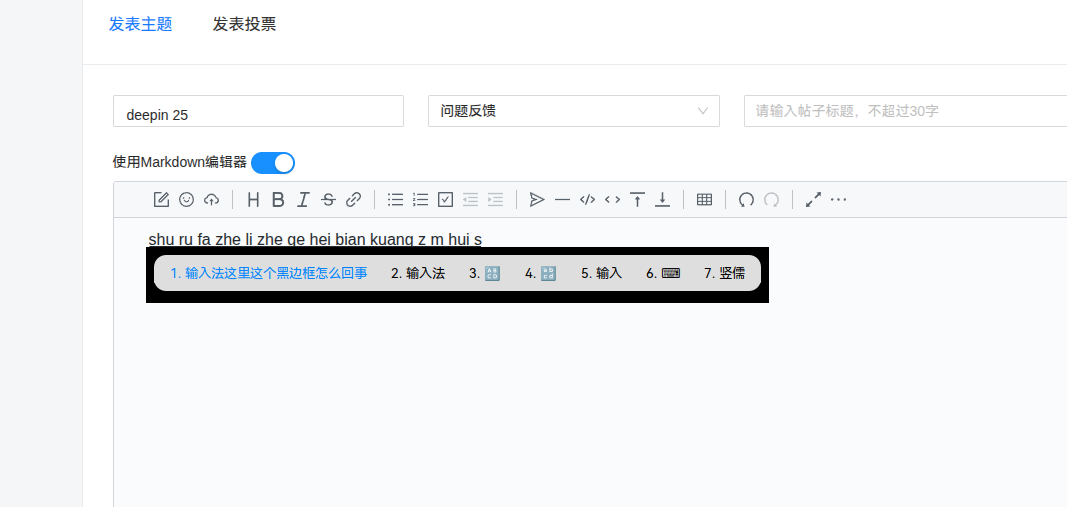Viewport: 1067px width, 507px height.
Task: Select candidate 1 输入法这里这个黑边框怎么回事
Action: 269,273
